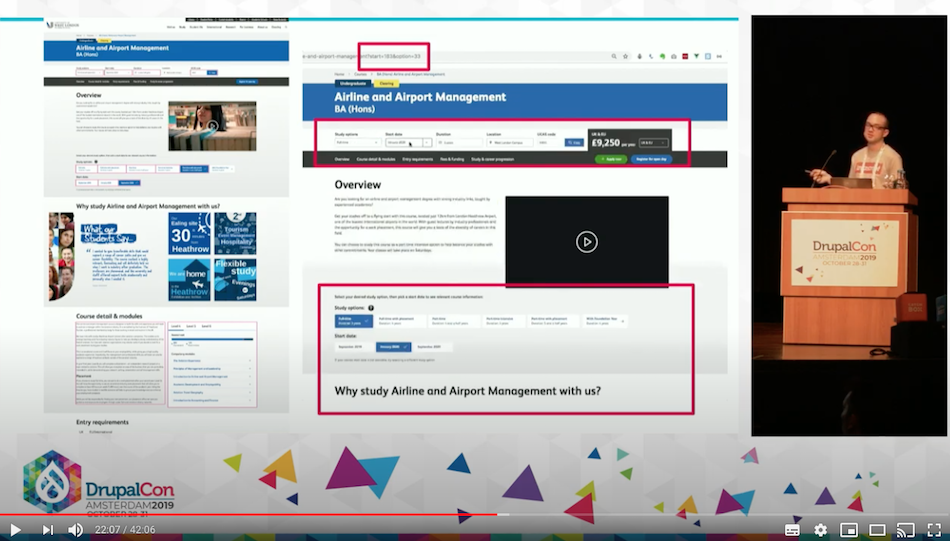Switch to miniplayer mode
Image resolution: width=950 pixels, height=541 pixels.
[x=849, y=529]
